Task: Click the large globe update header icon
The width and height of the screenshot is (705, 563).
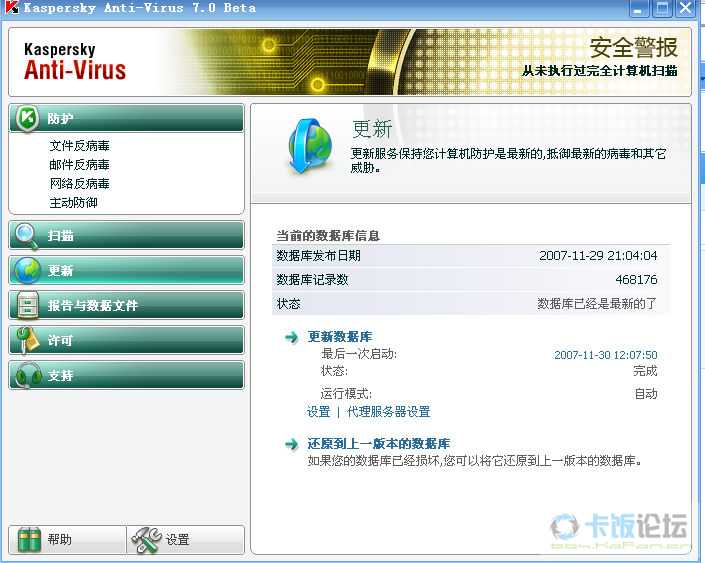Action: 309,146
